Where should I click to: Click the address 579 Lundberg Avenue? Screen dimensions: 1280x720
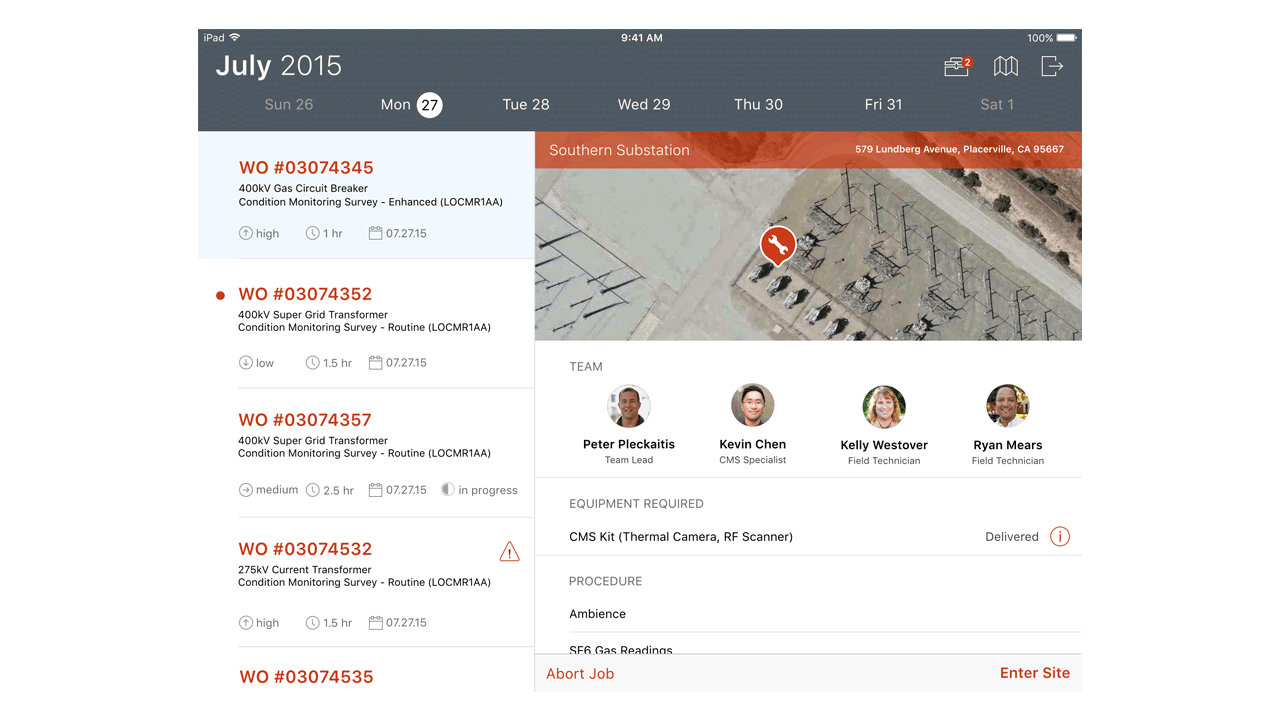pyautogui.click(x=959, y=150)
